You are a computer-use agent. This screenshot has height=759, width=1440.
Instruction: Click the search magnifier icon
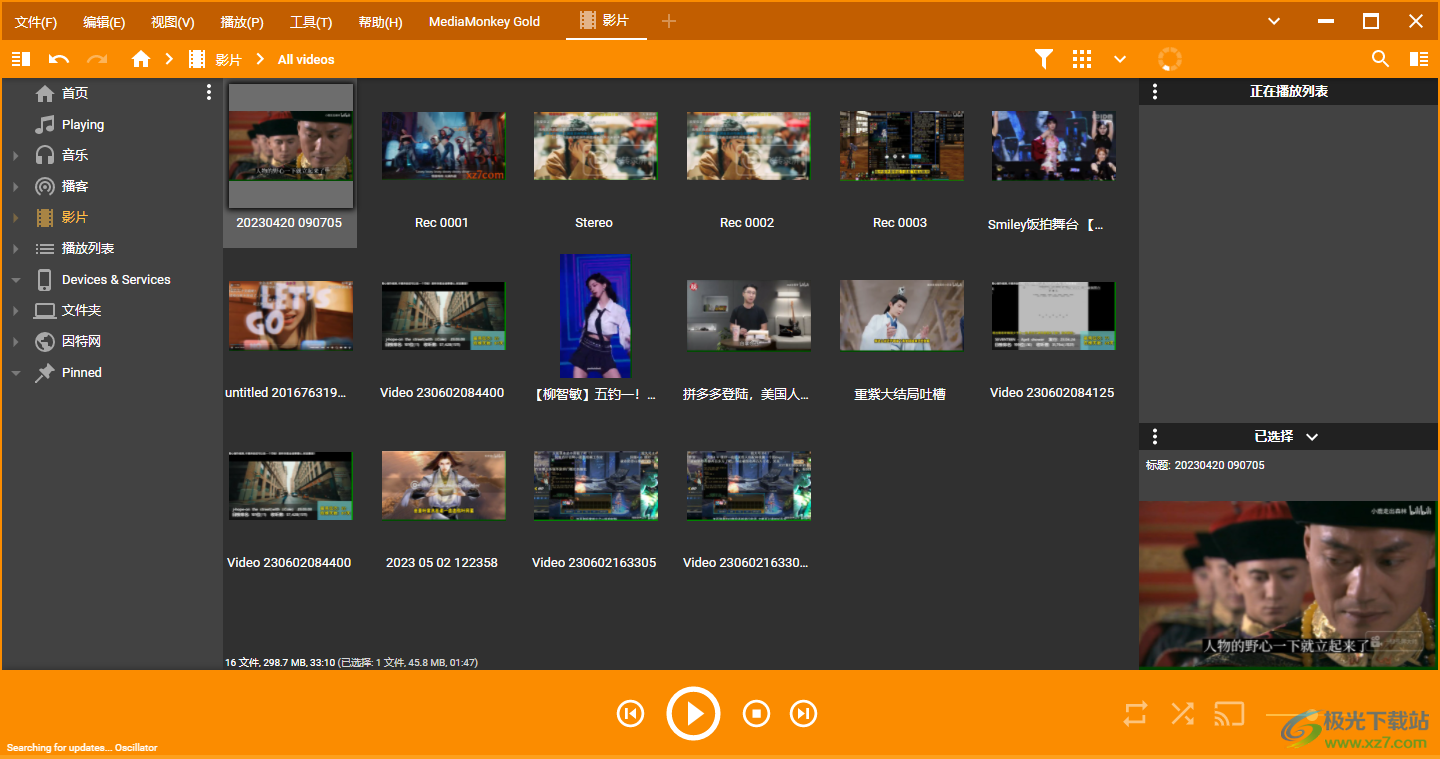point(1380,59)
